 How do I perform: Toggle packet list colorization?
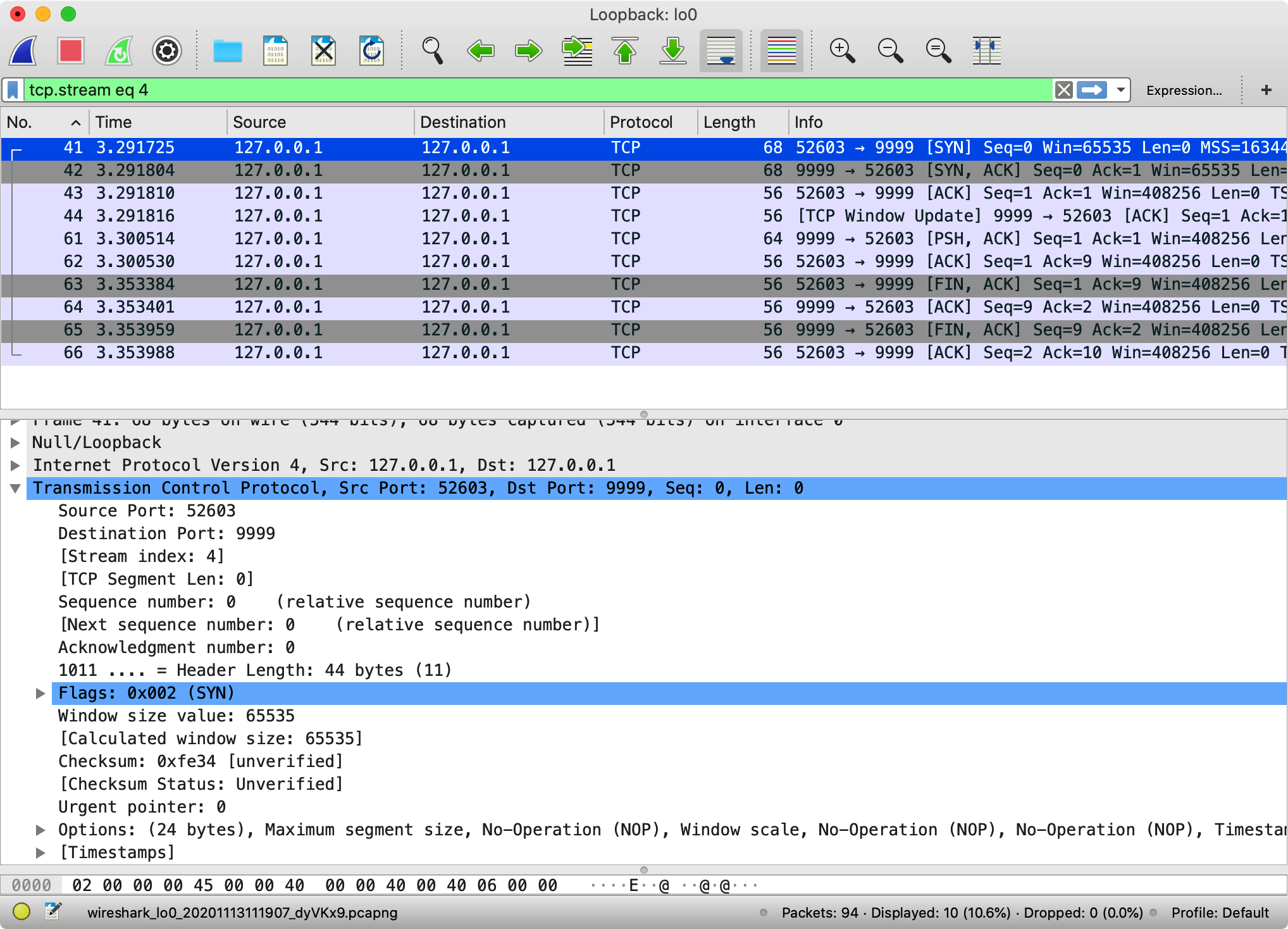point(781,51)
